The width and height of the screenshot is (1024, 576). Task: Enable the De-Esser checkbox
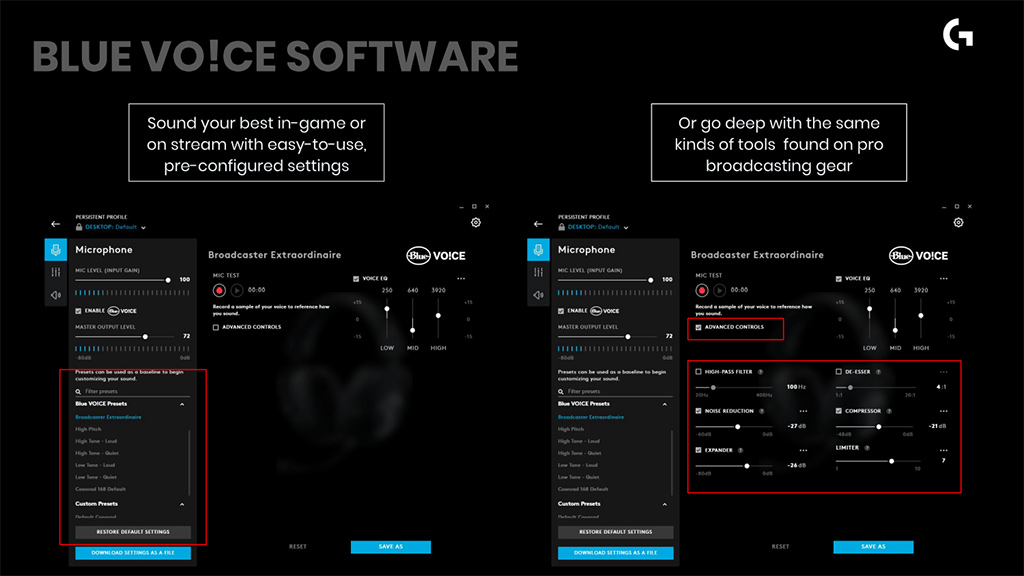point(839,372)
